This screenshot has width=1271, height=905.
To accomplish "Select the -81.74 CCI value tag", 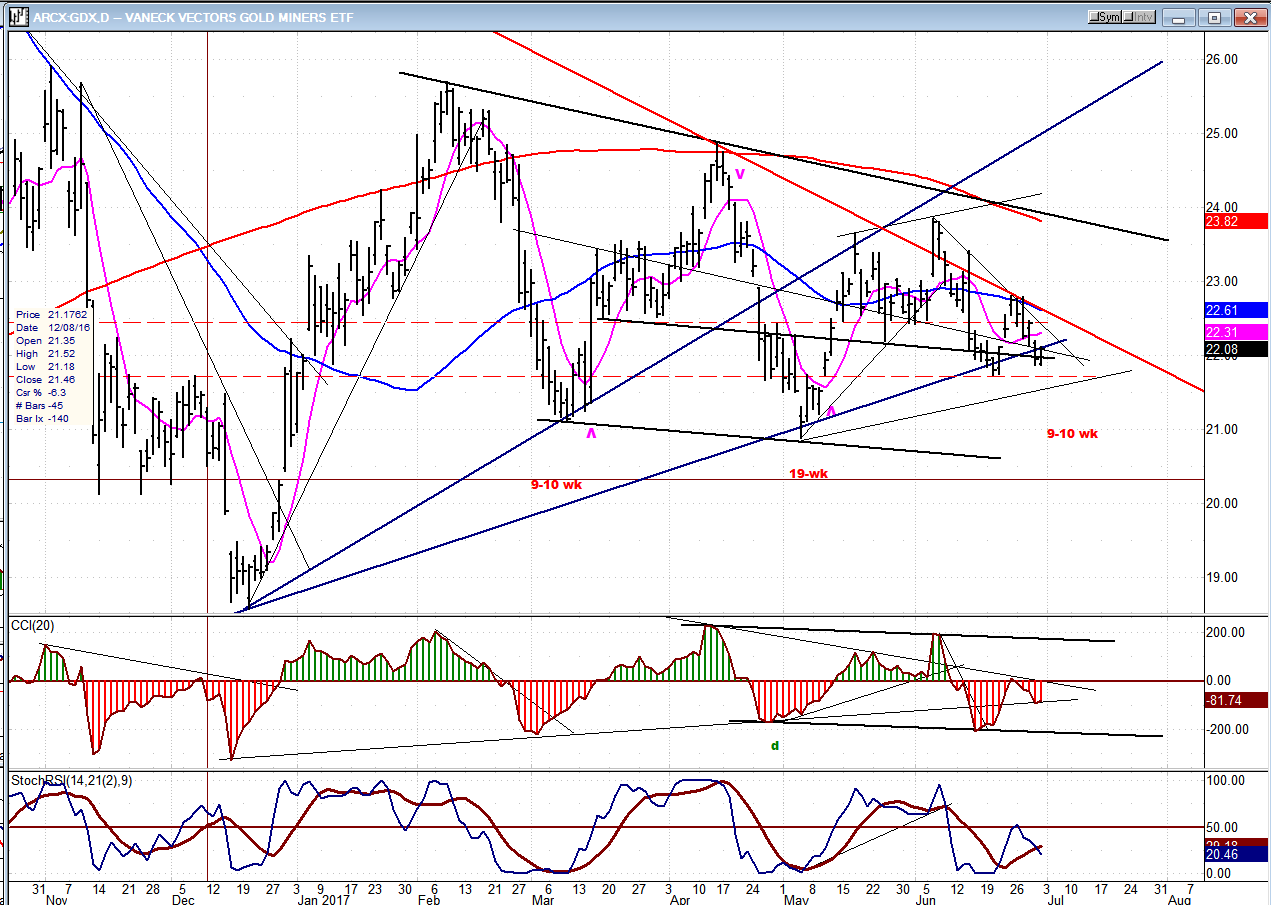I will (x=1238, y=700).
